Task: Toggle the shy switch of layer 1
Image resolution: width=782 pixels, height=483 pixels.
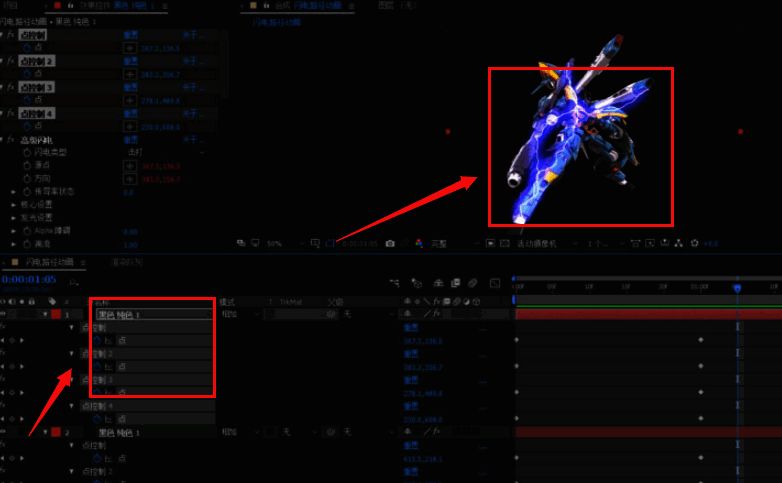Action: click(407, 314)
